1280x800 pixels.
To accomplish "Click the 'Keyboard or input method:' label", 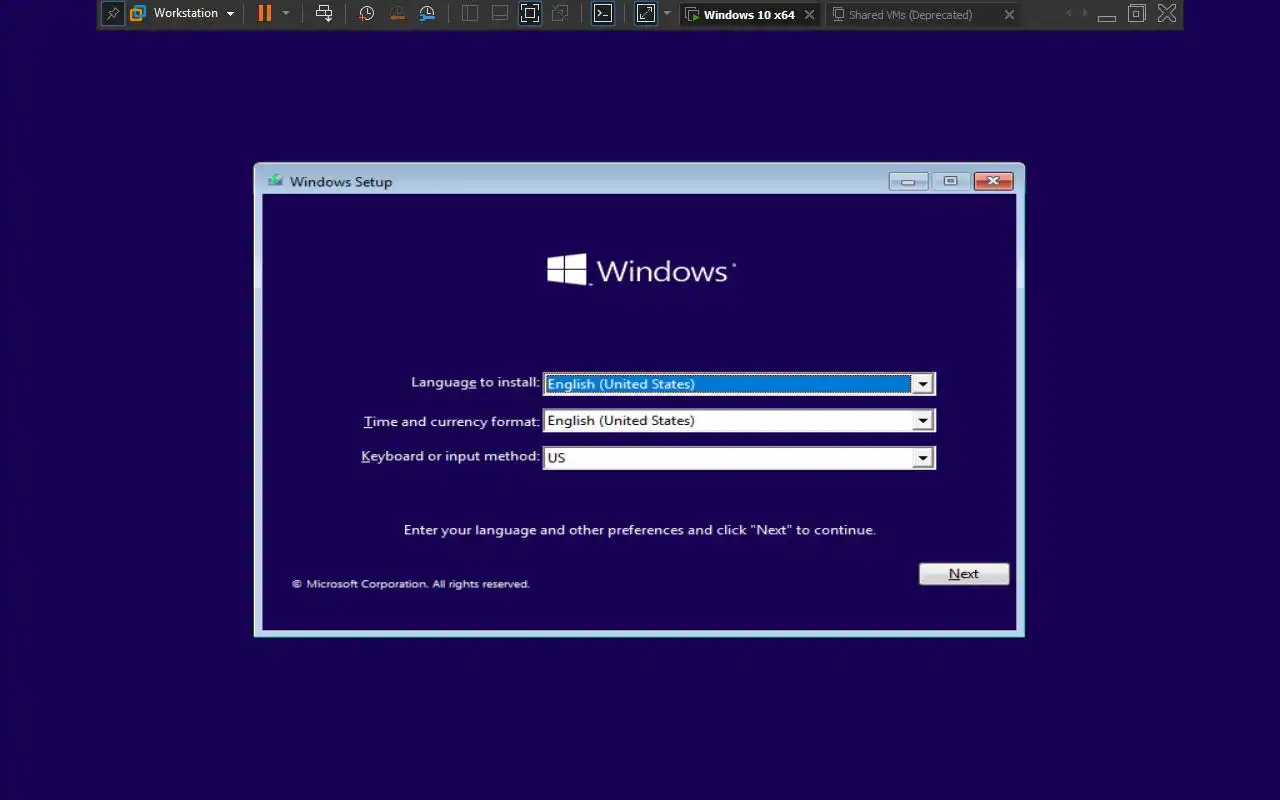I will [450, 457].
